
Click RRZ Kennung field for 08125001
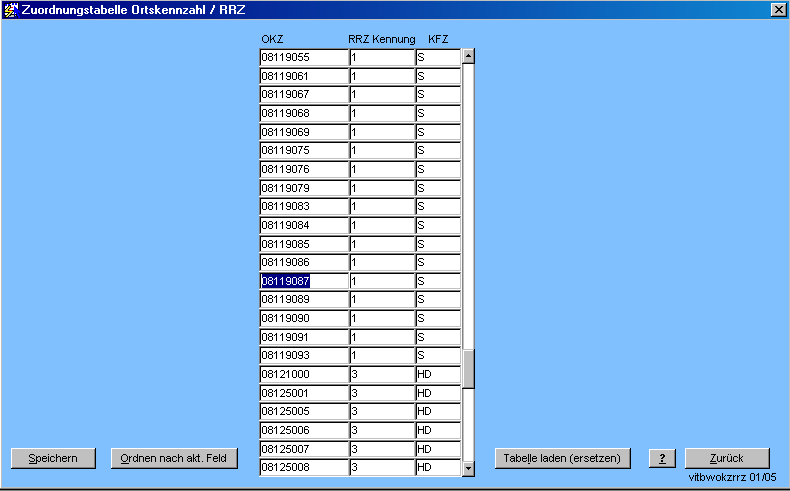coord(381,393)
